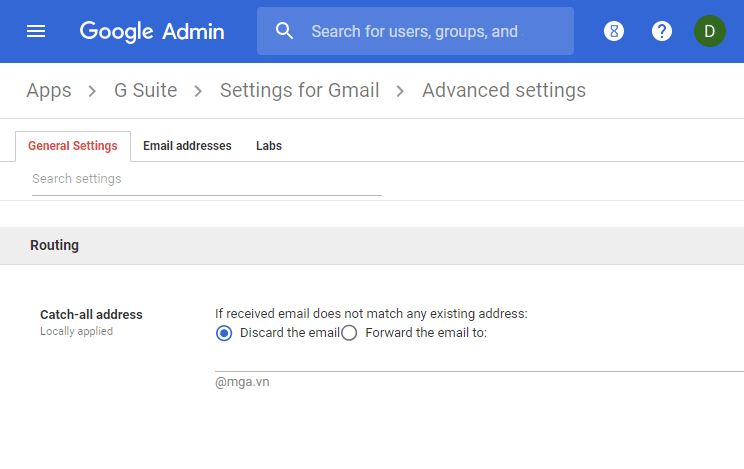Click the search magnifier icon

pyautogui.click(x=284, y=31)
